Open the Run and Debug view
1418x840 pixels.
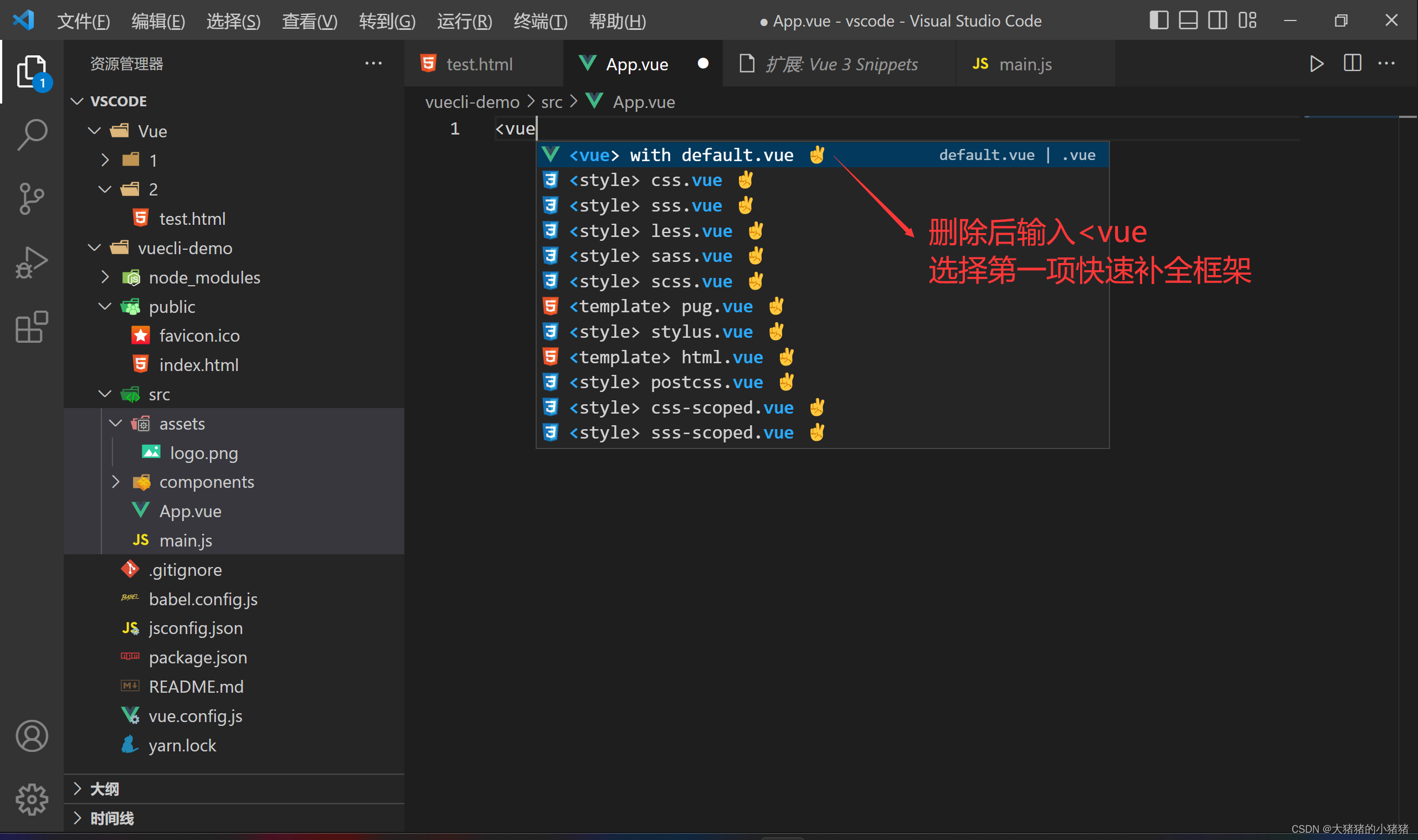click(x=32, y=262)
